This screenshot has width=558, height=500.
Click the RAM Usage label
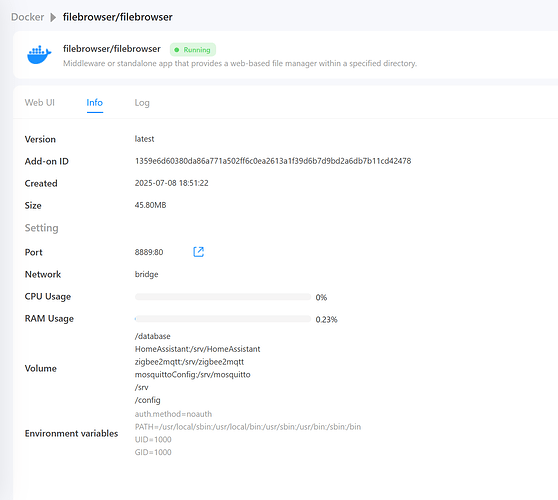(49, 319)
